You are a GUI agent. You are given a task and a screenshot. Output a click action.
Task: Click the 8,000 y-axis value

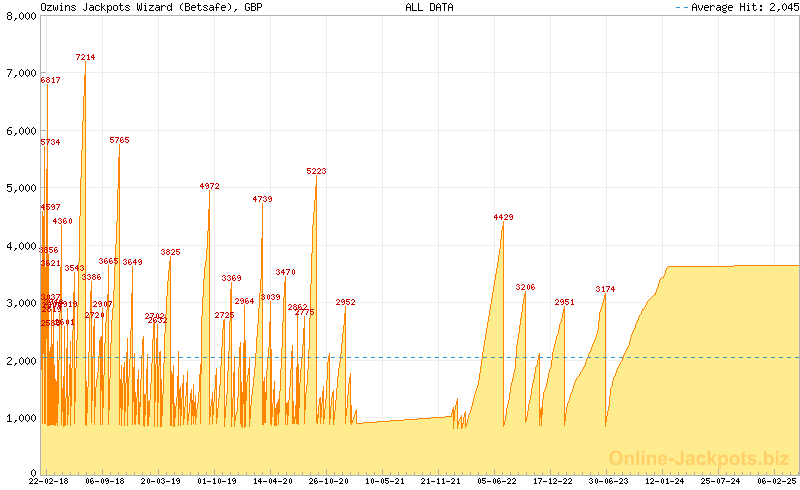point(18,17)
